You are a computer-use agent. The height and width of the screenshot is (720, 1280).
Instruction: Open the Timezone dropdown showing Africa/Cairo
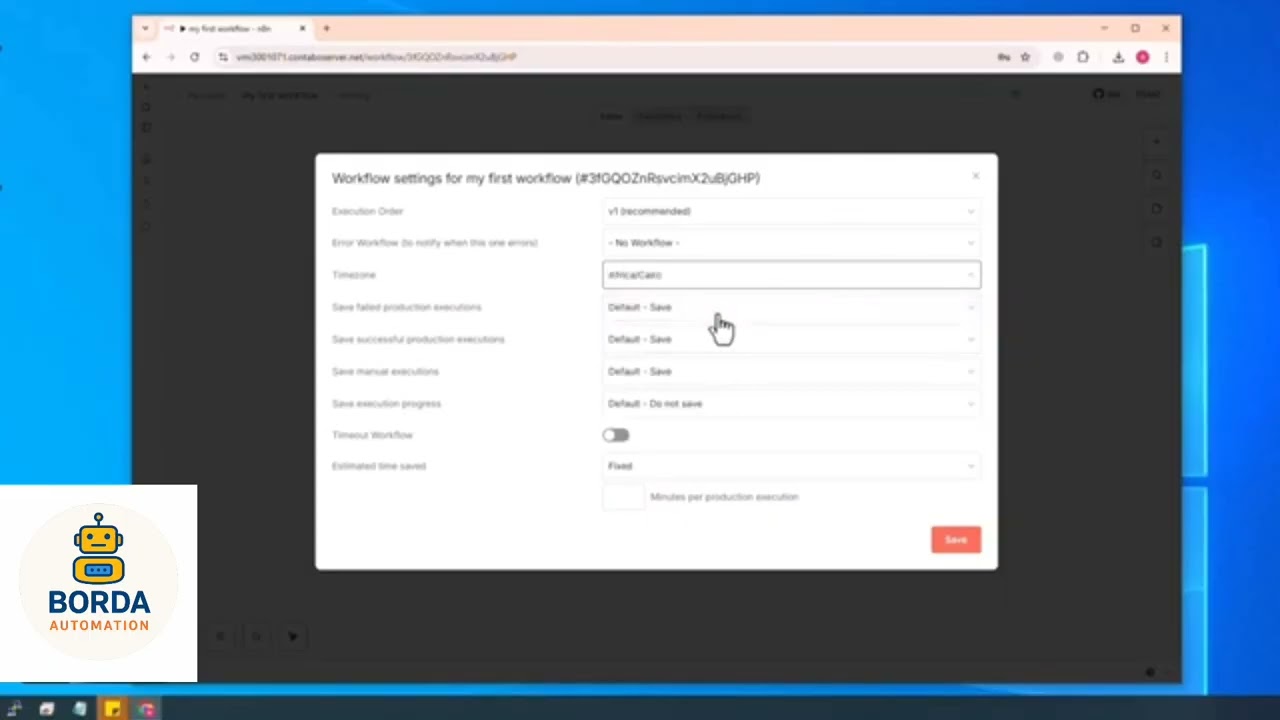click(x=791, y=275)
